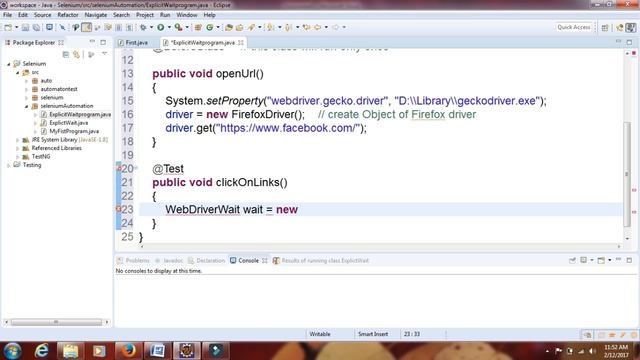640x360 pixels.
Task: Click the Package Explorer horizontal scrollbar
Action: (56, 322)
